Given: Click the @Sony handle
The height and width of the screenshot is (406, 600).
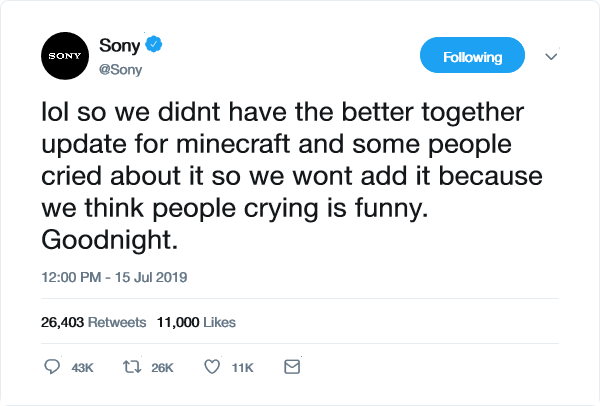Looking at the screenshot, I should (x=120, y=70).
